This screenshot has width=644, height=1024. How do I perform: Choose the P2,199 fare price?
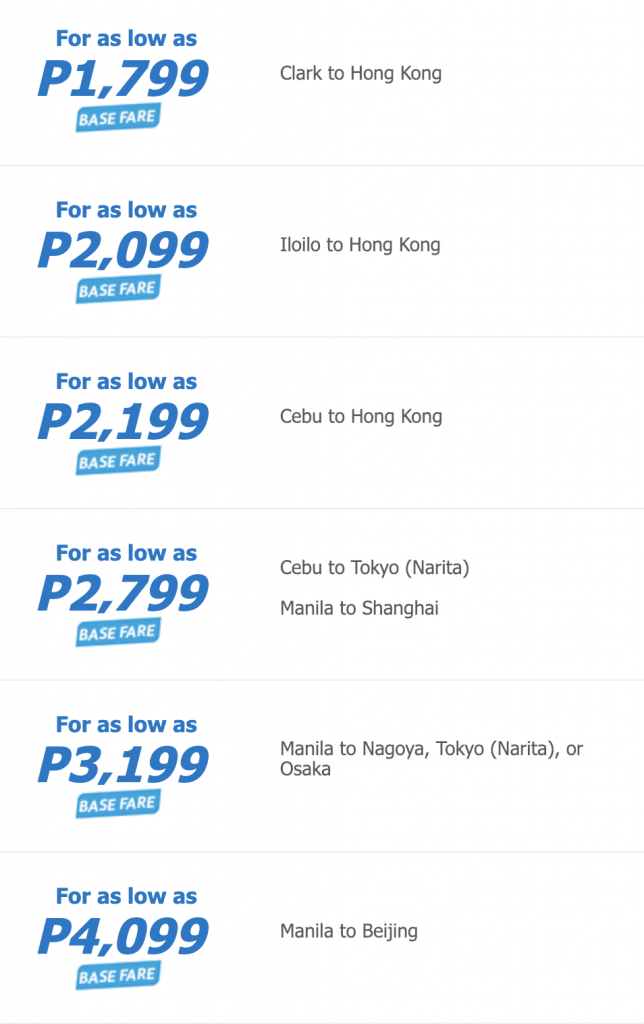pyautogui.click(x=123, y=423)
